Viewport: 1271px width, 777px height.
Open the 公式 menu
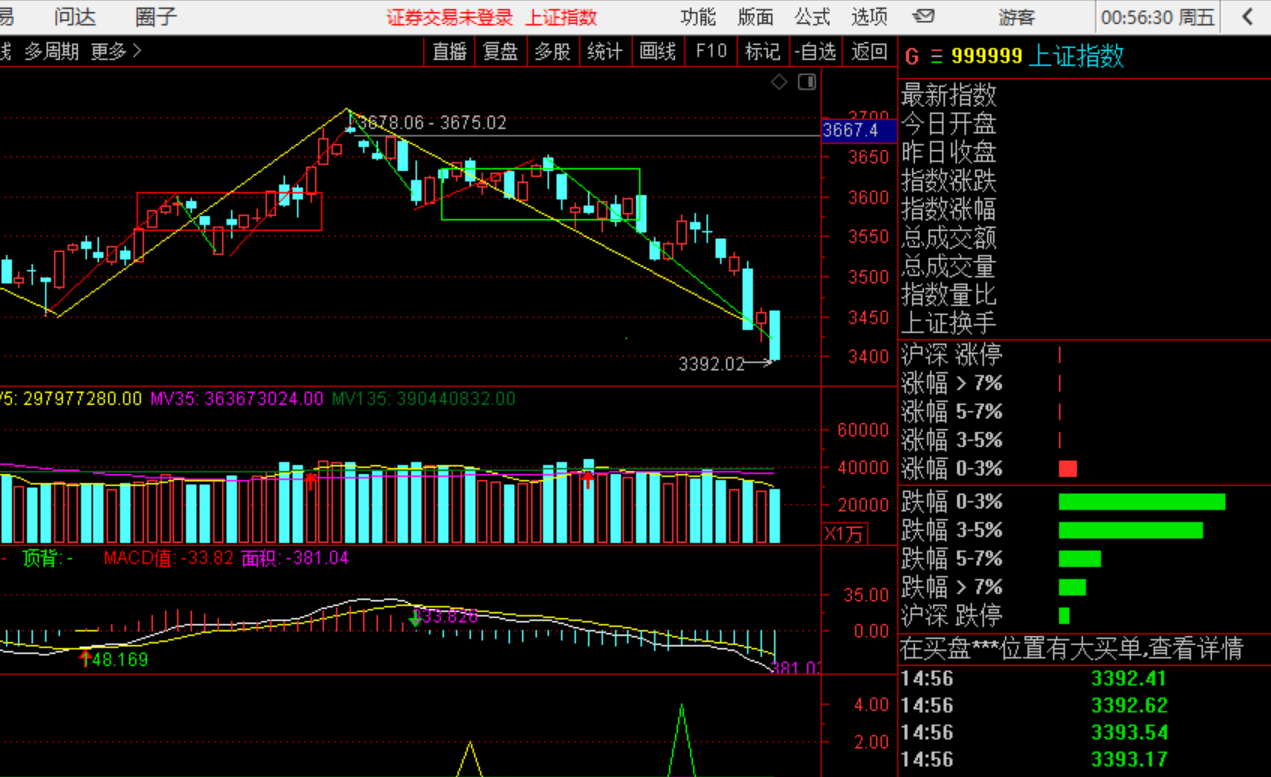(x=812, y=17)
